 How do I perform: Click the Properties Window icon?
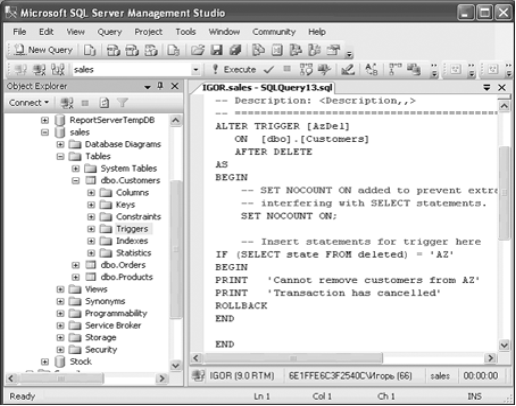(x=333, y=50)
